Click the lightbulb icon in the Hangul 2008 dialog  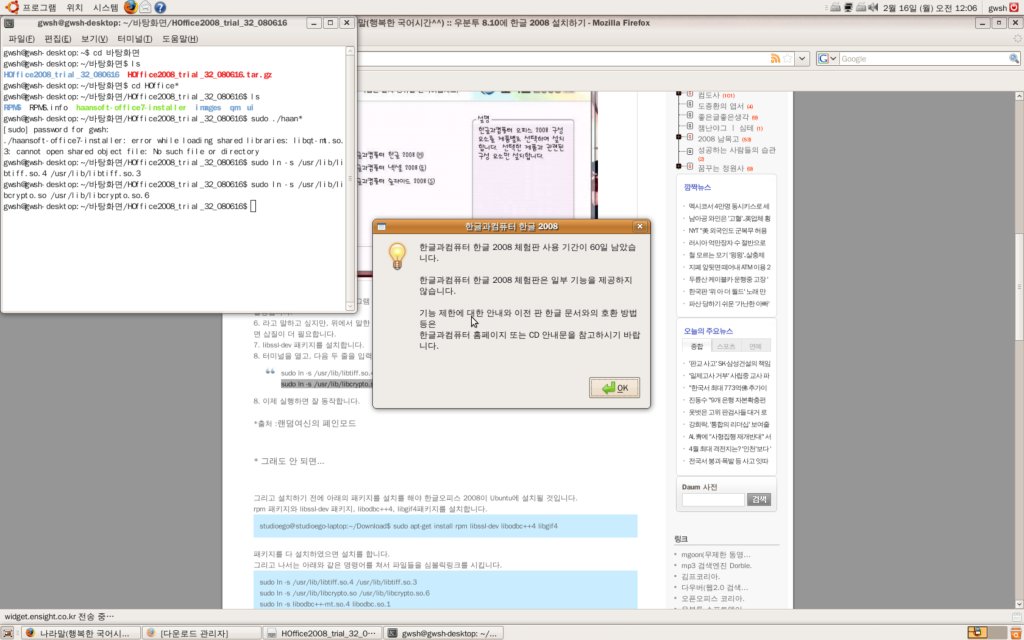pos(397,256)
